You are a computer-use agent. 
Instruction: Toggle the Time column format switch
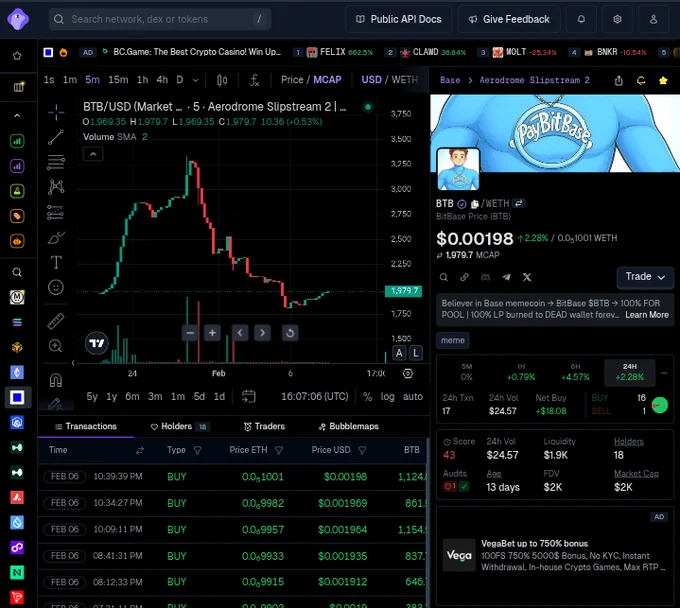coord(140,451)
